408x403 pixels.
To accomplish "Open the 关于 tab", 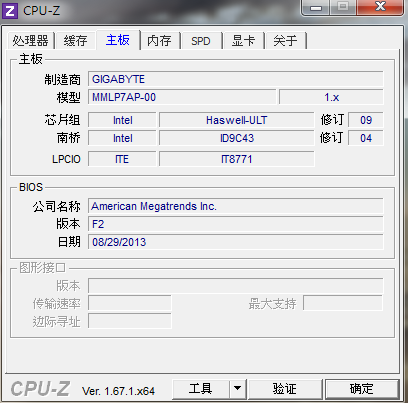I will point(285,41).
